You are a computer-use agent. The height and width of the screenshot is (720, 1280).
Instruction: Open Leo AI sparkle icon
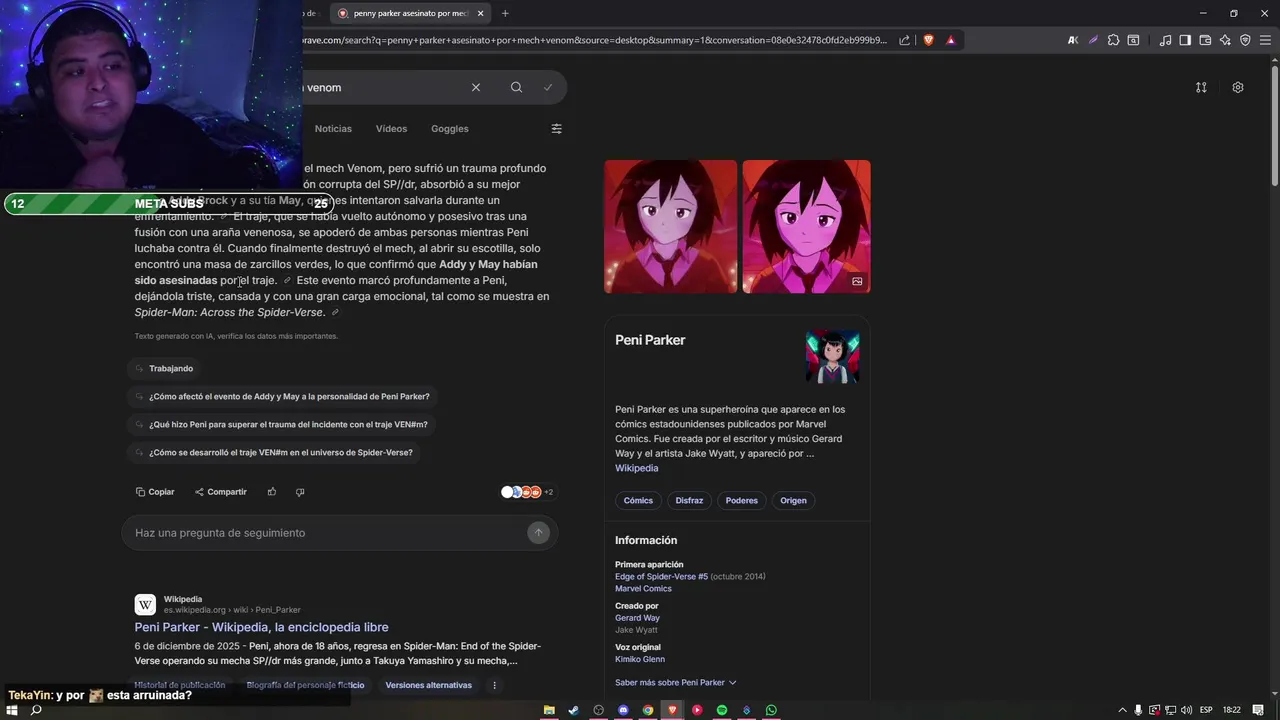pyautogui.click(x=1225, y=40)
